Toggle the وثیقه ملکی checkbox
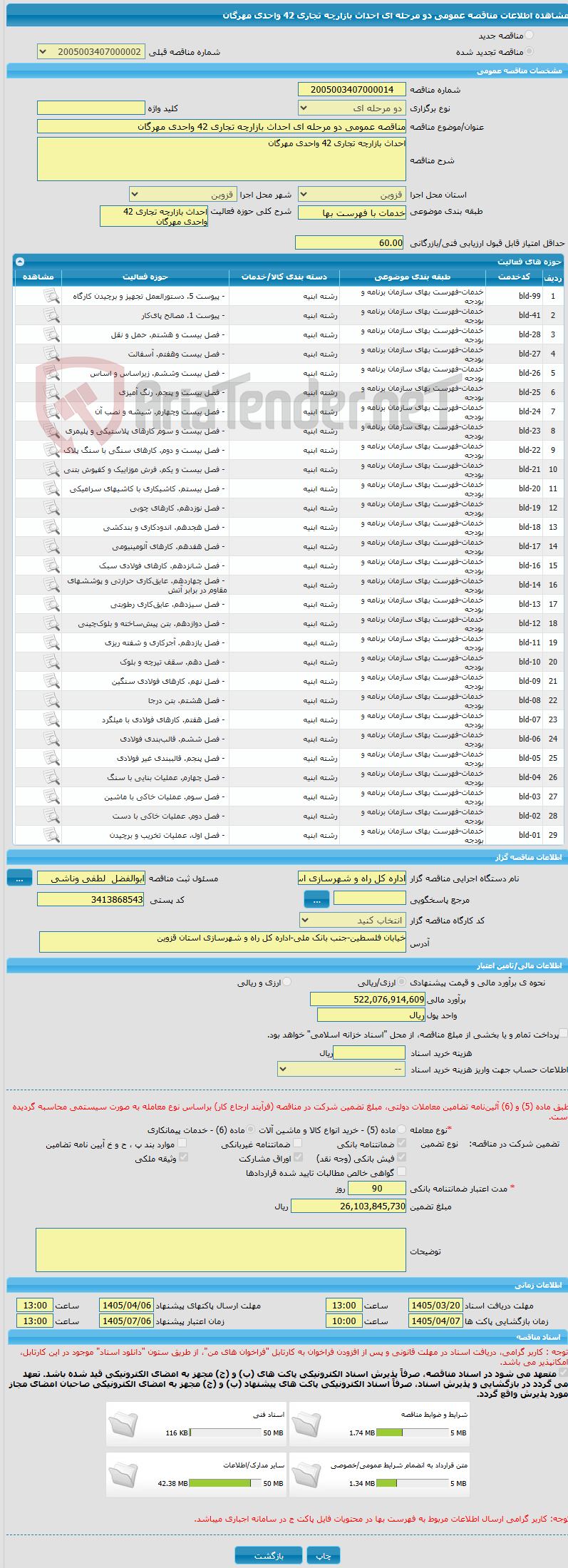The image size is (568, 1568). point(183,1157)
